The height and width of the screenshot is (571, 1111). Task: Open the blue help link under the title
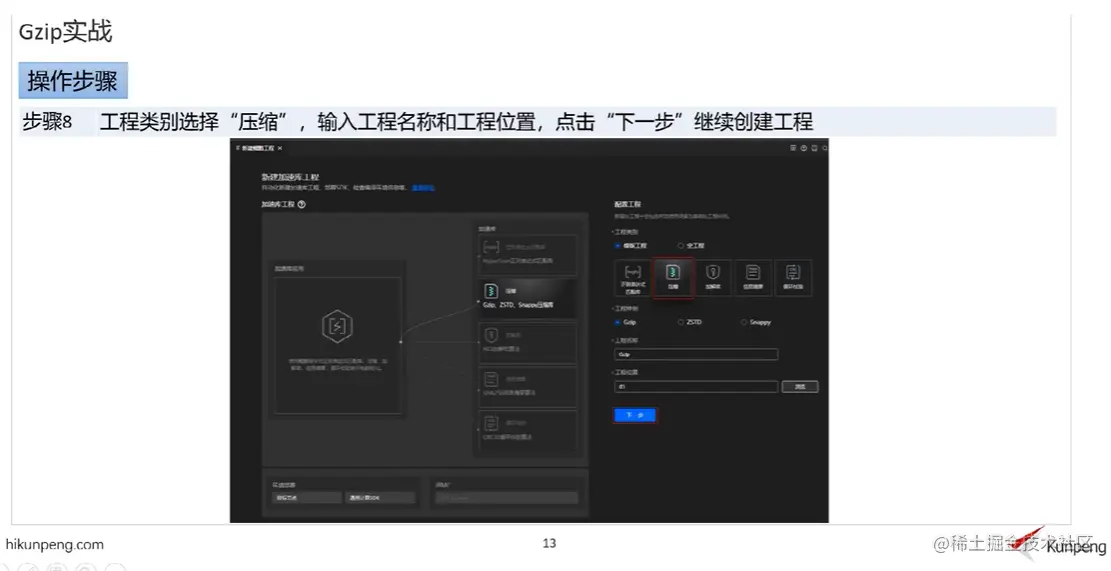pyautogui.click(x=423, y=188)
